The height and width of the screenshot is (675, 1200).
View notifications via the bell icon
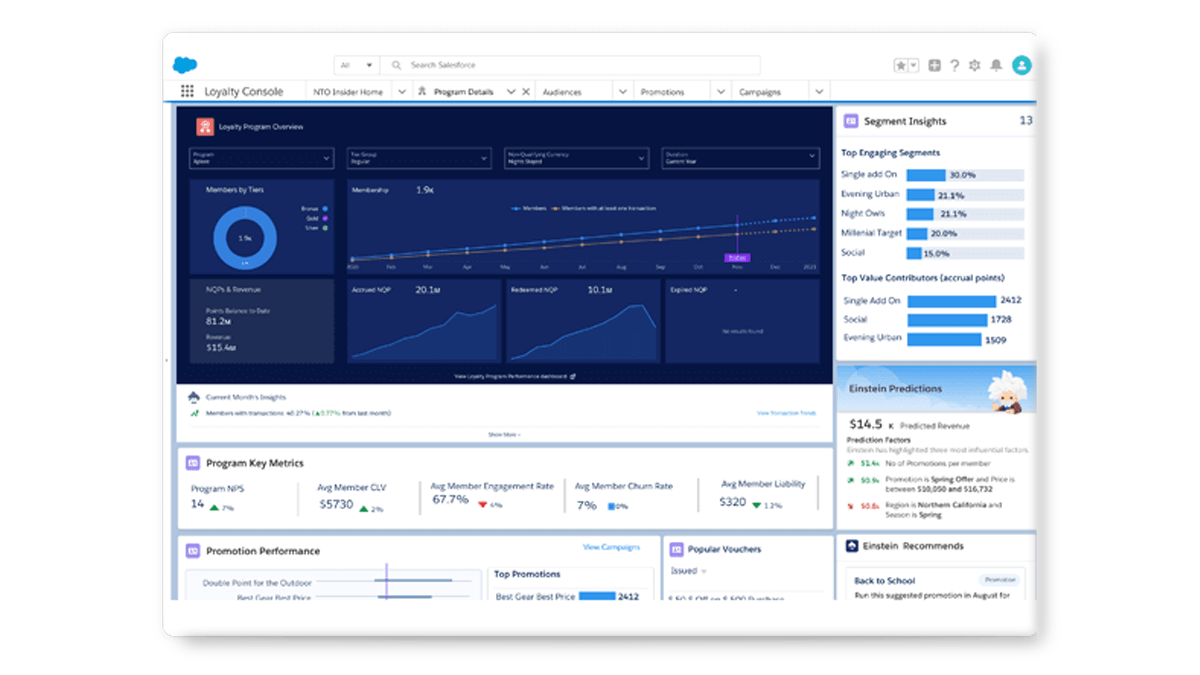[996, 66]
